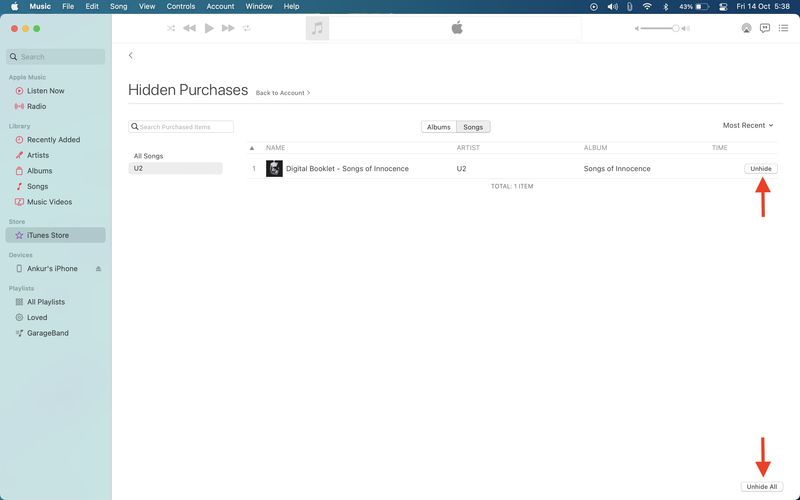
Task: Click the Now Playing menu bar icon
Action: (x=593, y=7)
